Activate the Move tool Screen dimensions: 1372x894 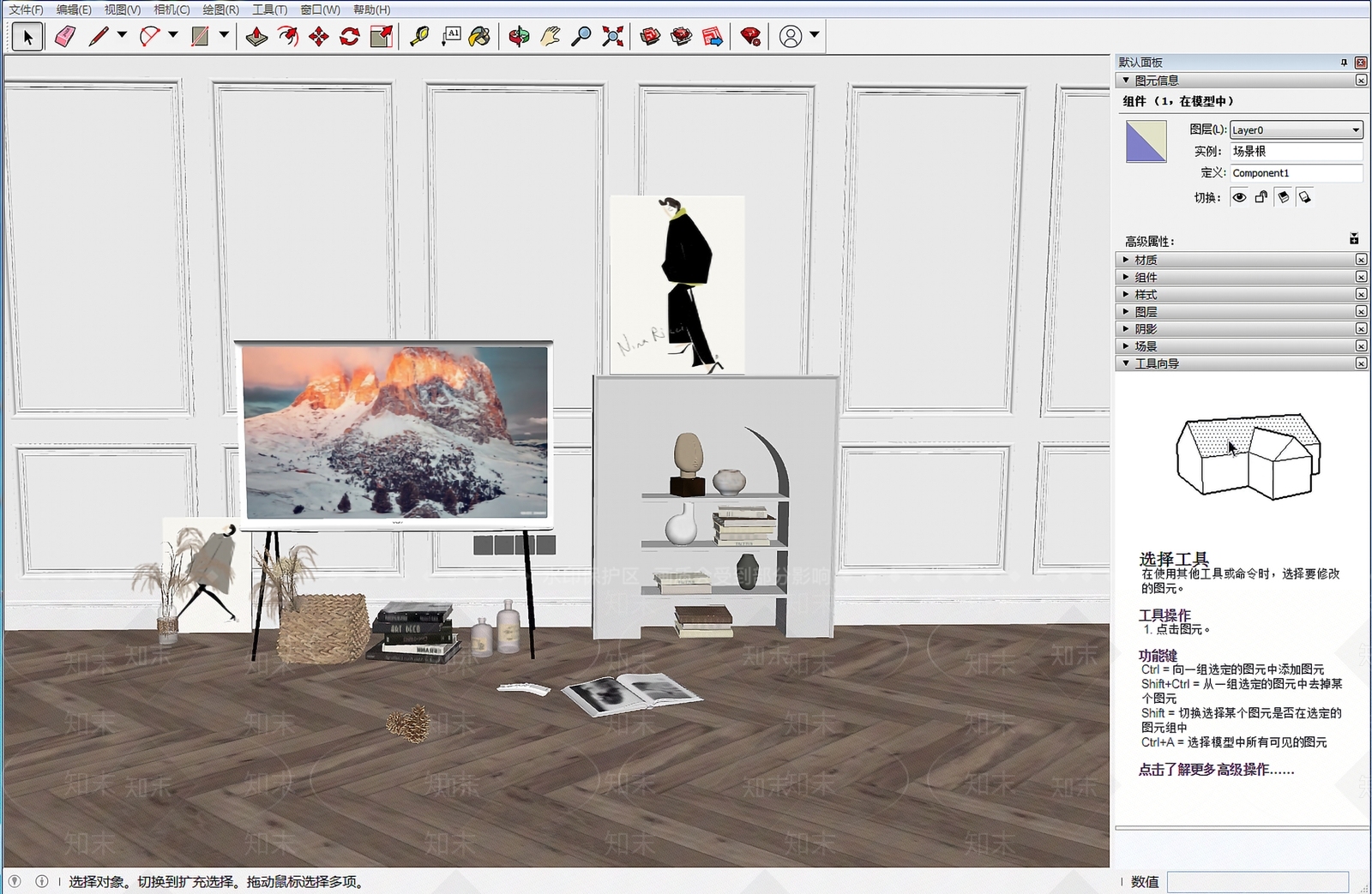(x=319, y=37)
